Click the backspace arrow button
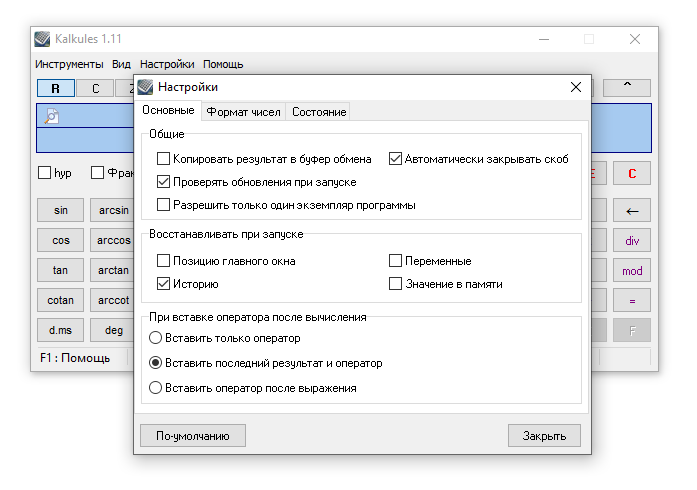Viewport: 697px width, 490px height. click(x=632, y=210)
